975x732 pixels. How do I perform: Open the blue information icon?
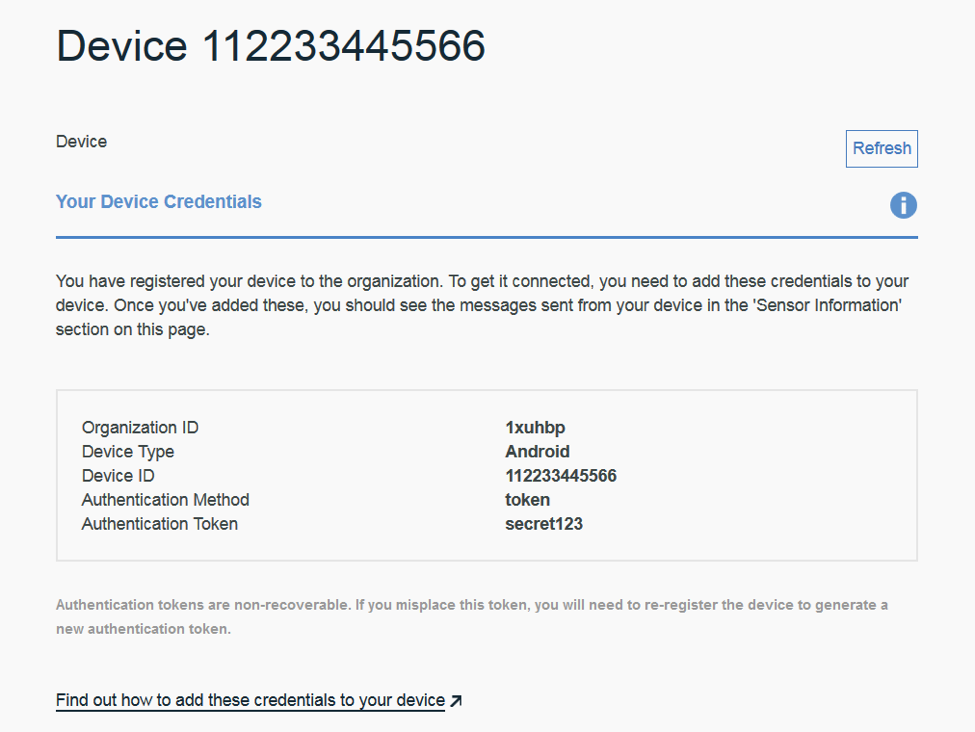click(x=903, y=205)
